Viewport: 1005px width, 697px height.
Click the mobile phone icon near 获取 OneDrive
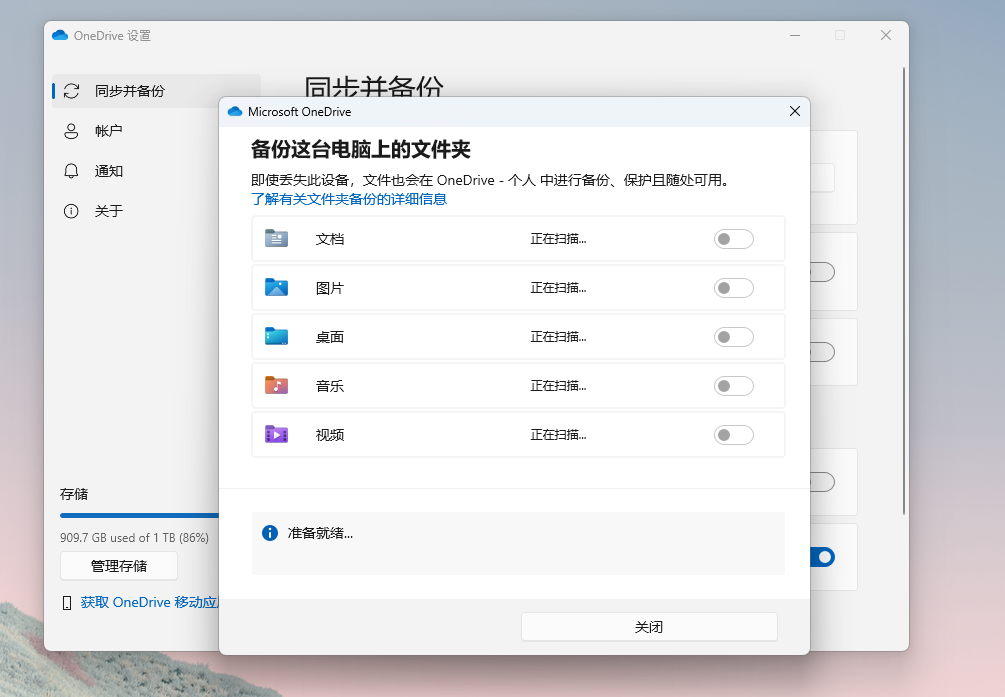coord(67,603)
